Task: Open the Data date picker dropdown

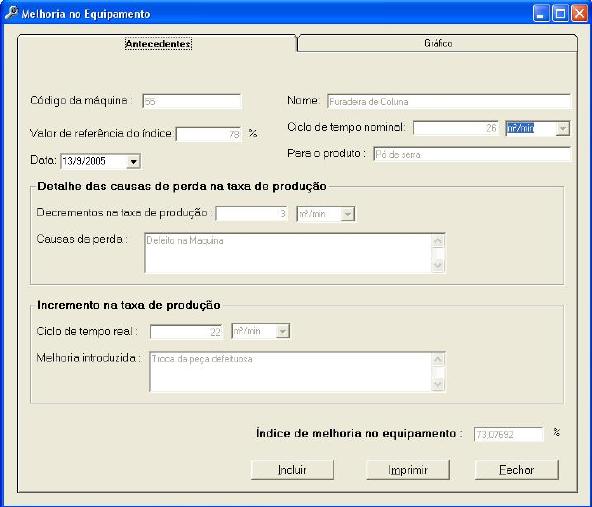Action: 133,162
